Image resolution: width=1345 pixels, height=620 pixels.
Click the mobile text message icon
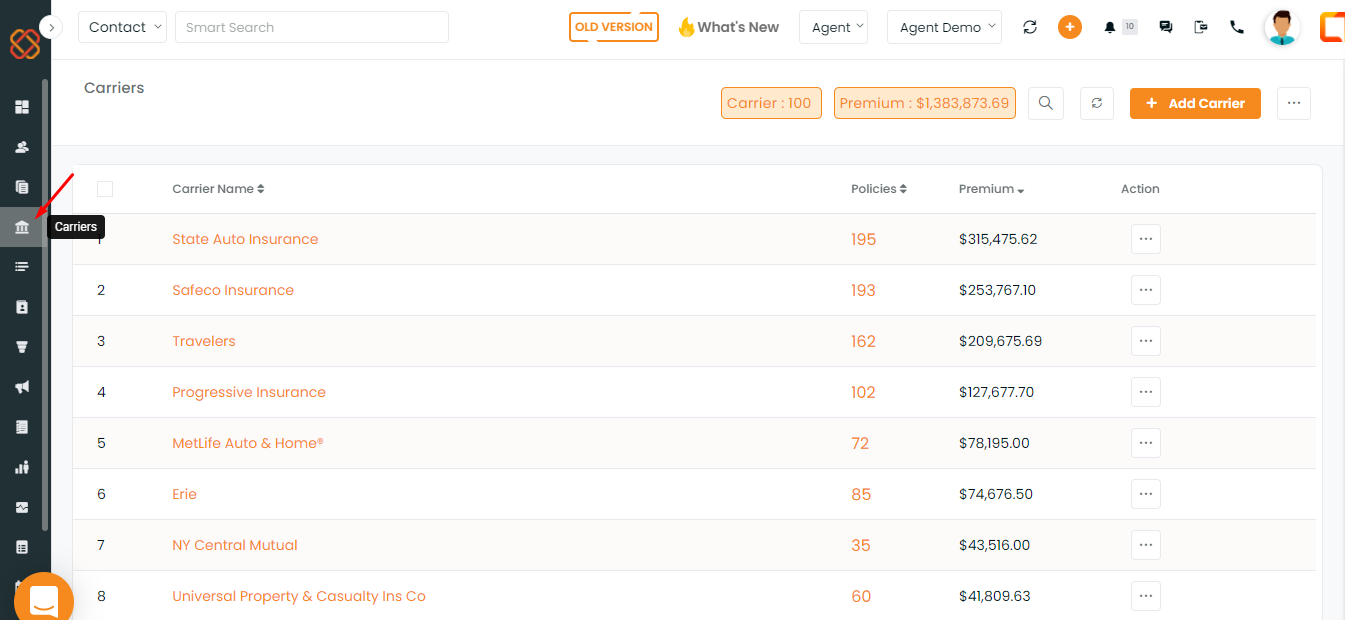pyautogui.click(x=1201, y=28)
